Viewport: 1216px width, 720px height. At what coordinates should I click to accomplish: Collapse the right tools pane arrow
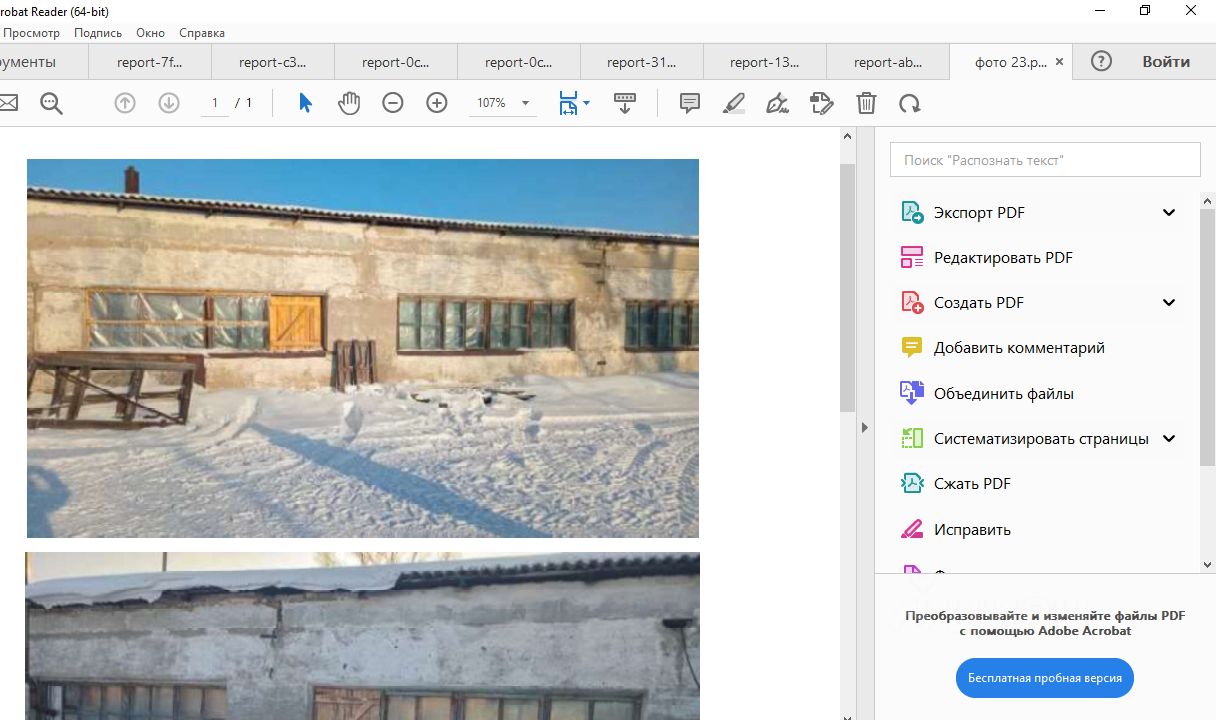click(x=865, y=427)
